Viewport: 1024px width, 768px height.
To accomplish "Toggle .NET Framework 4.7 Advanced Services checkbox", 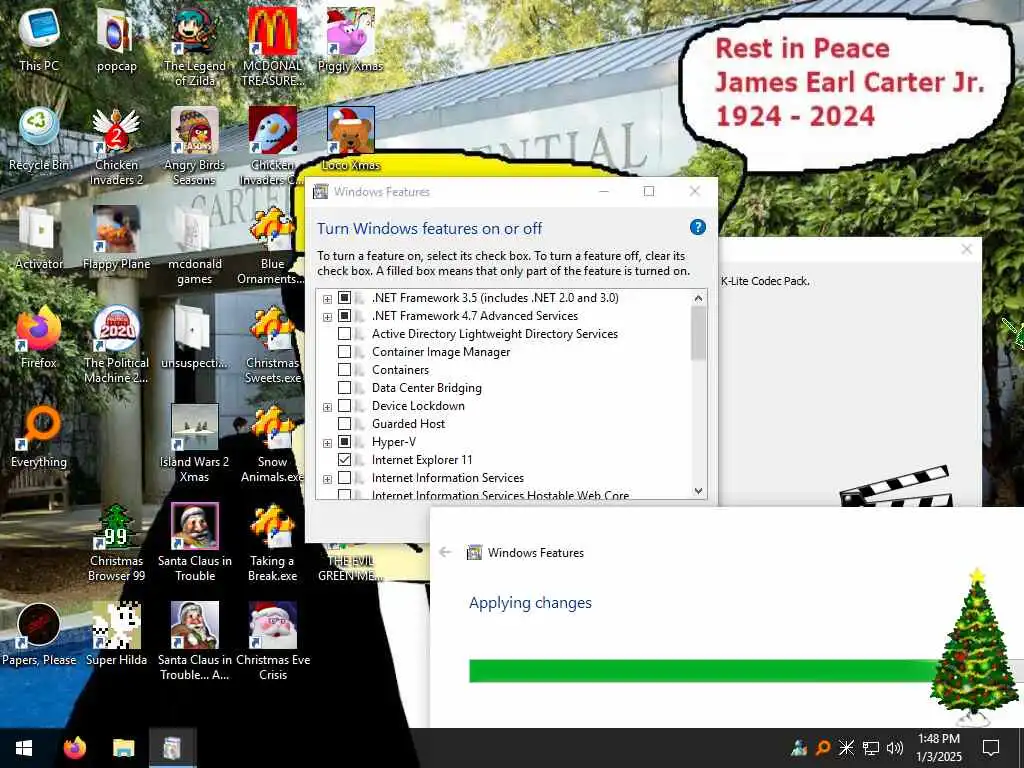I will 344,316.
